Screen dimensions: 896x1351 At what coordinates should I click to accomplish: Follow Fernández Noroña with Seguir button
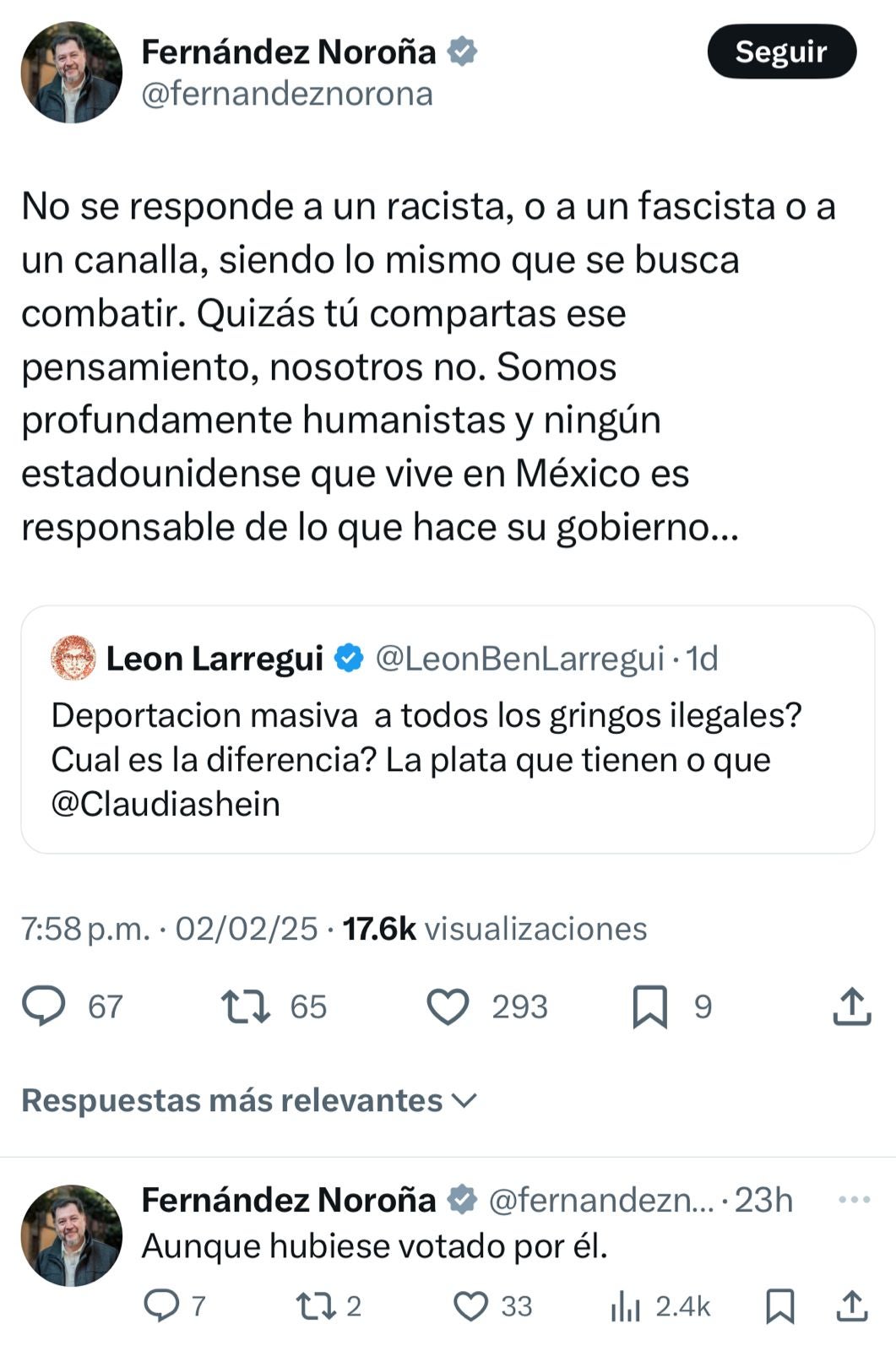click(781, 52)
